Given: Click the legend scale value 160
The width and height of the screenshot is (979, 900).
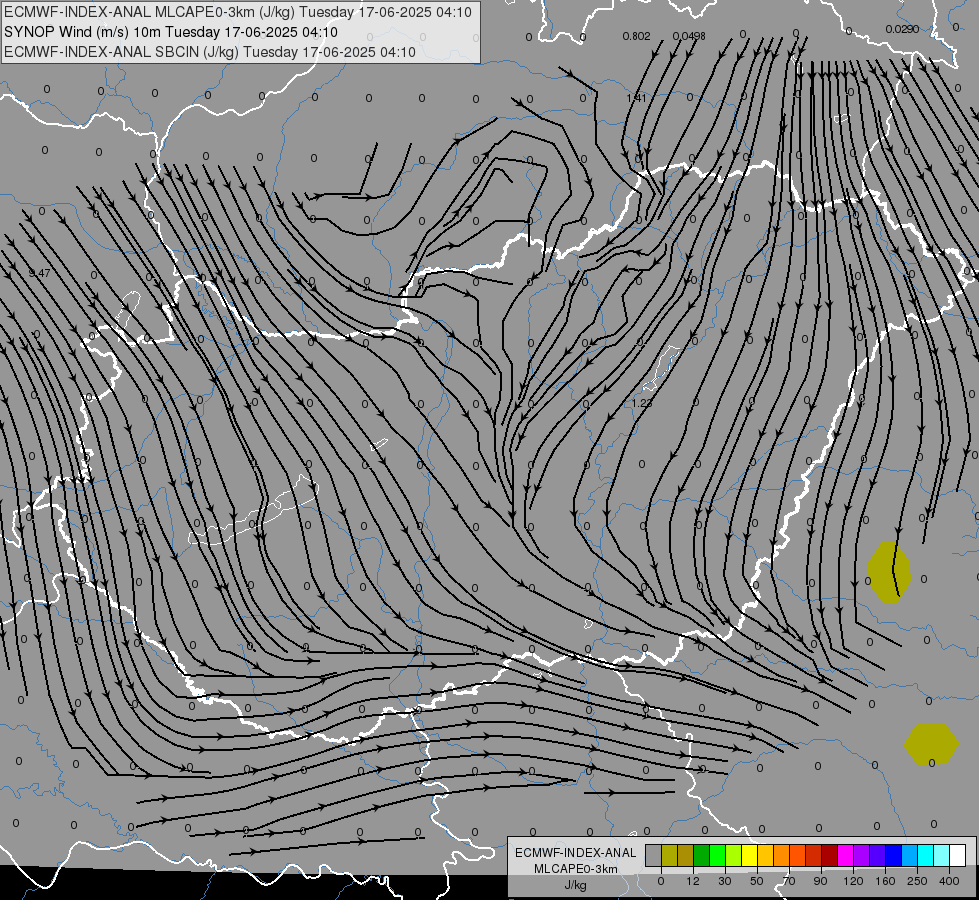Looking at the screenshot, I should coord(885,881).
